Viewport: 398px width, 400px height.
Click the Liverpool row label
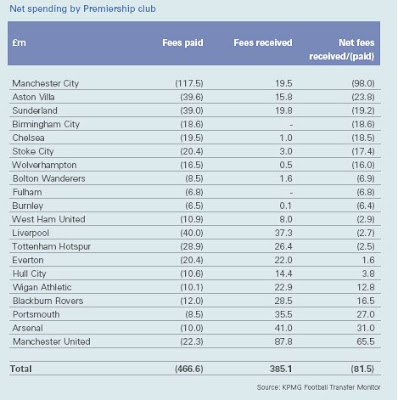tap(31, 233)
